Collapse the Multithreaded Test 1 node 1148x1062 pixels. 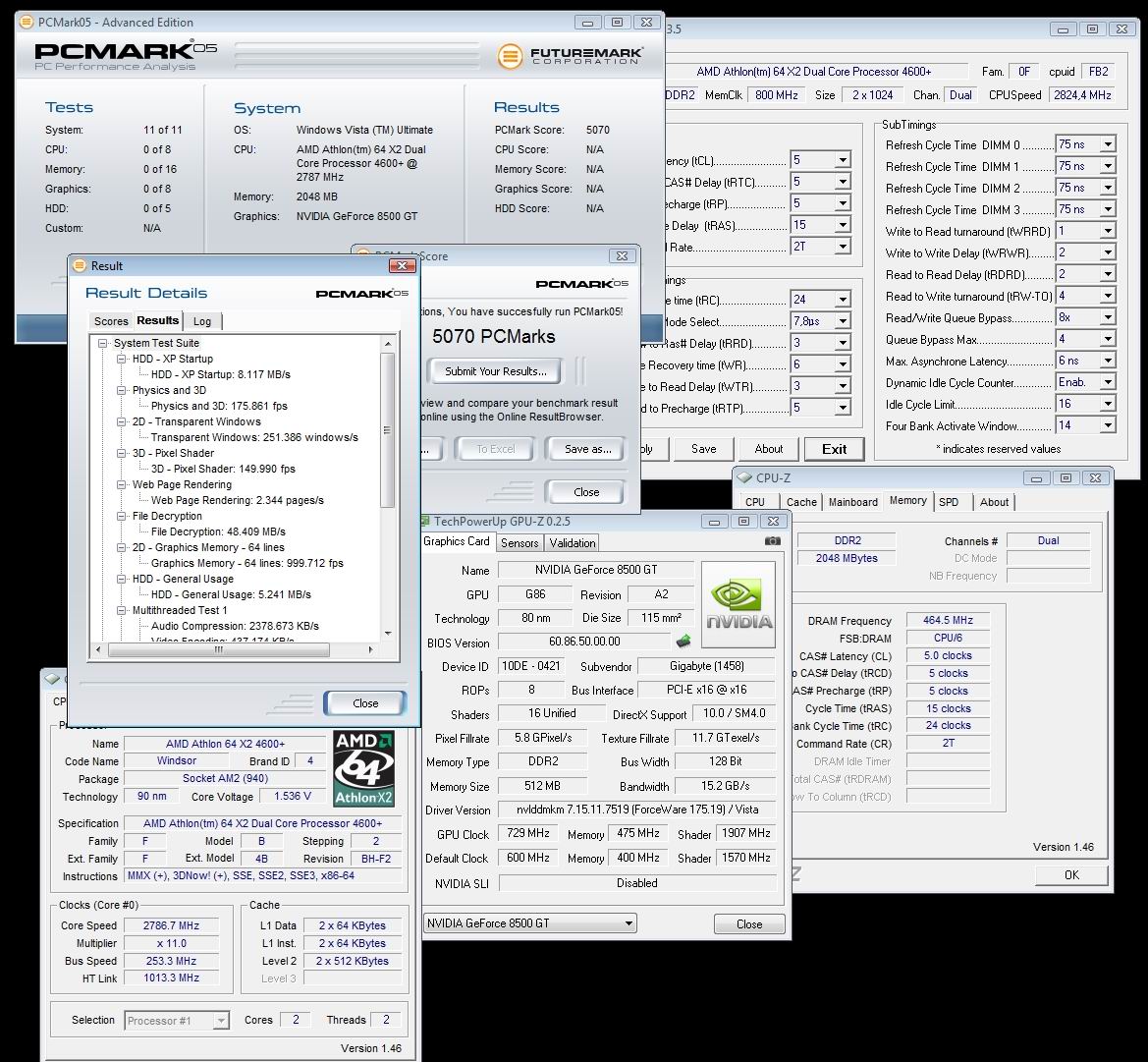click(x=122, y=610)
